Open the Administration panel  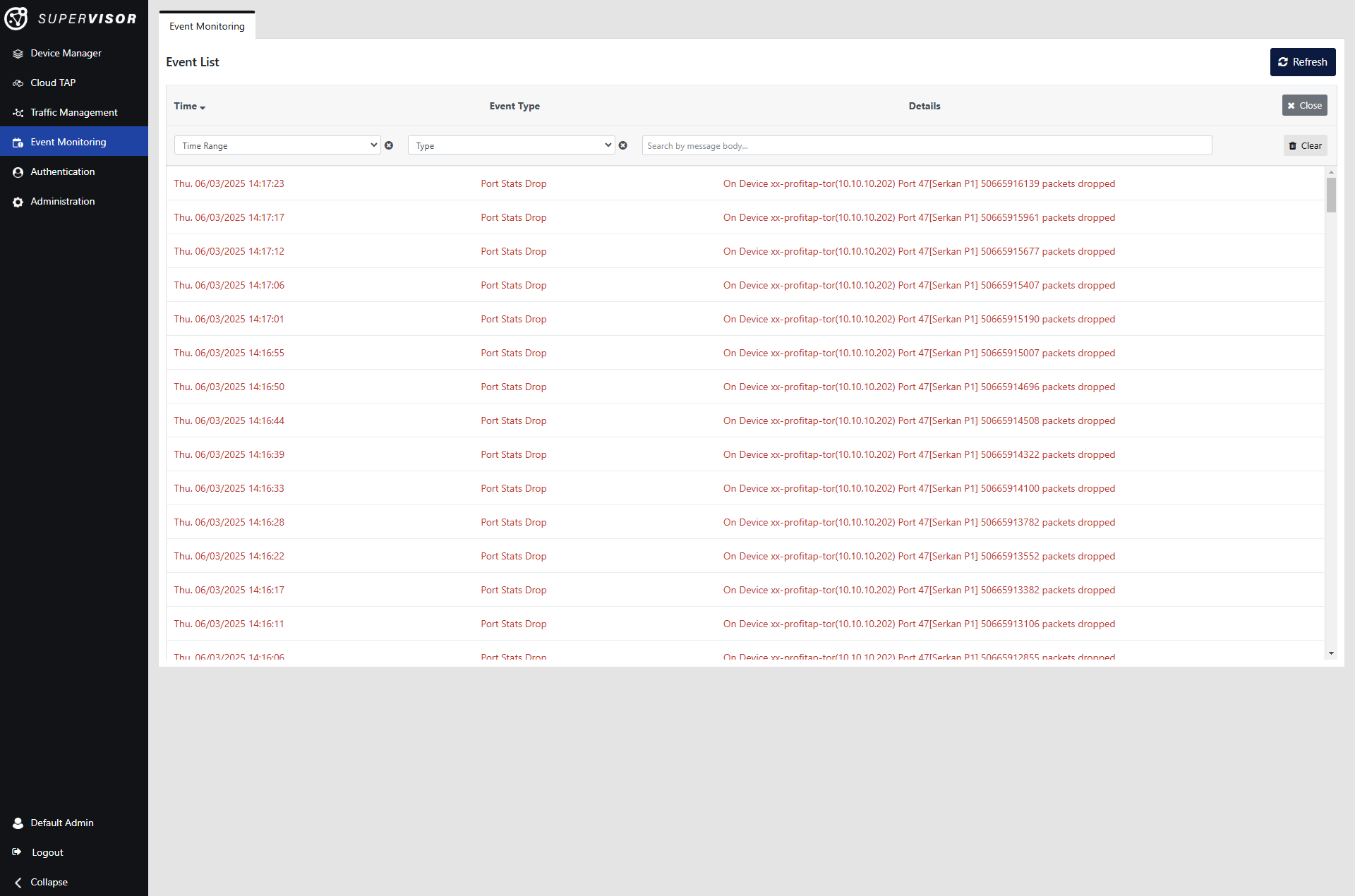click(x=62, y=201)
